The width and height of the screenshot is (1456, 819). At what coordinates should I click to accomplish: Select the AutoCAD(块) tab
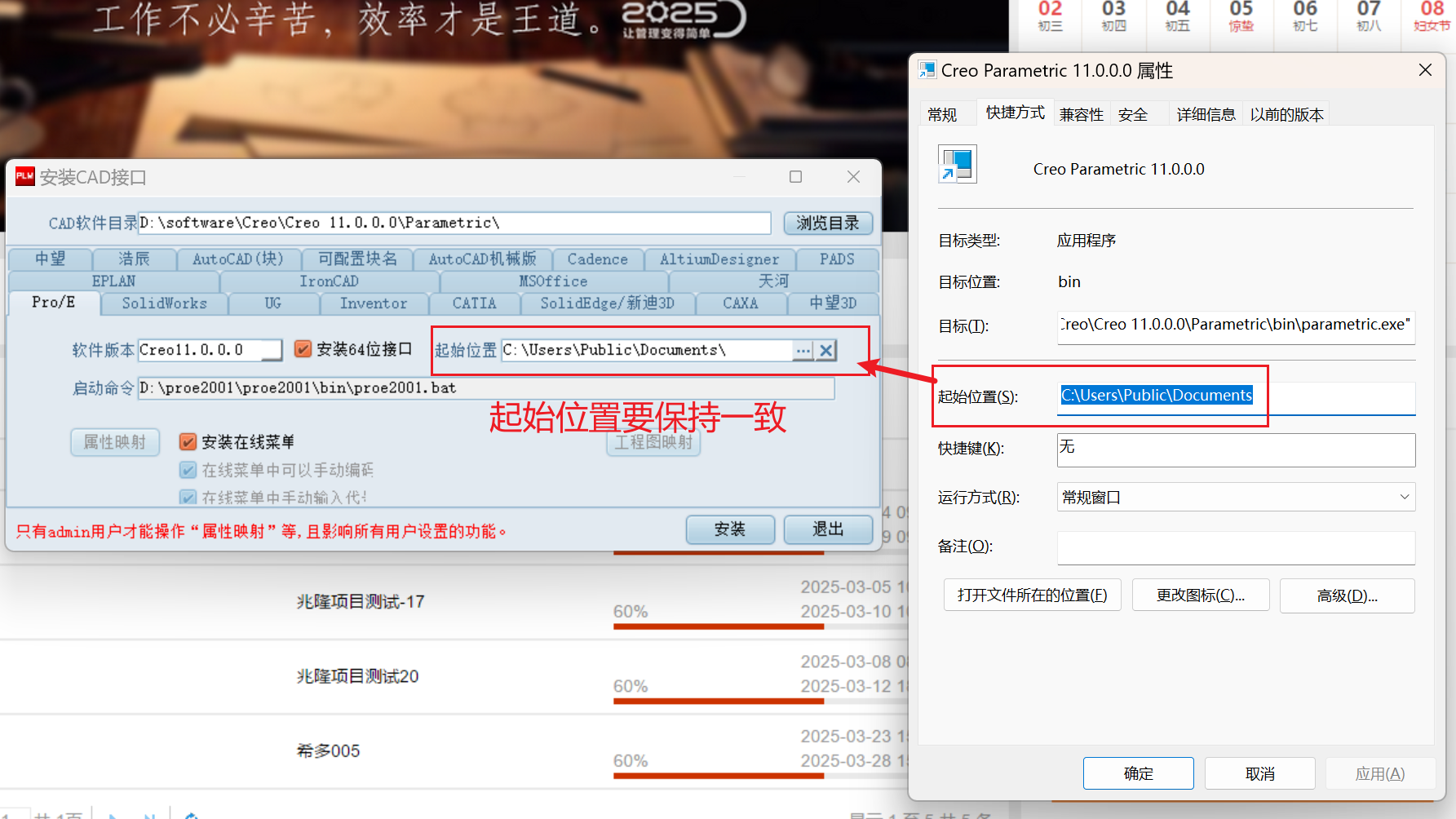pos(238,259)
